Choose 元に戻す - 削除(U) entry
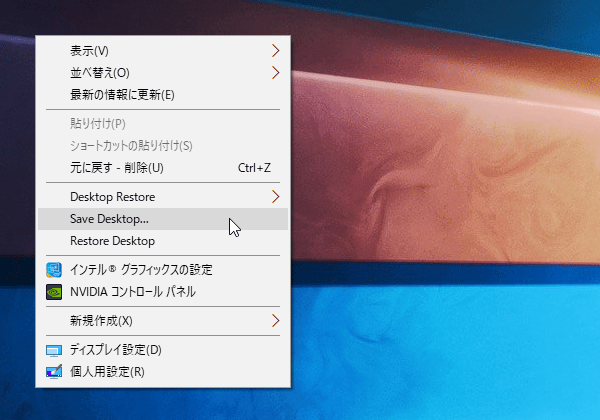 click(163, 168)
